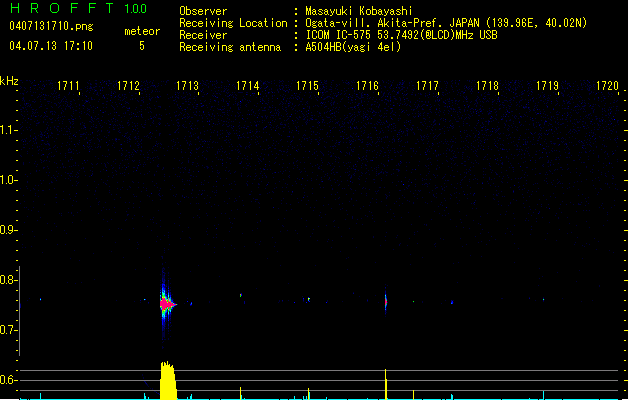Click the faint echo under 1716
The image size is (629, 400).
coord(386,300)
